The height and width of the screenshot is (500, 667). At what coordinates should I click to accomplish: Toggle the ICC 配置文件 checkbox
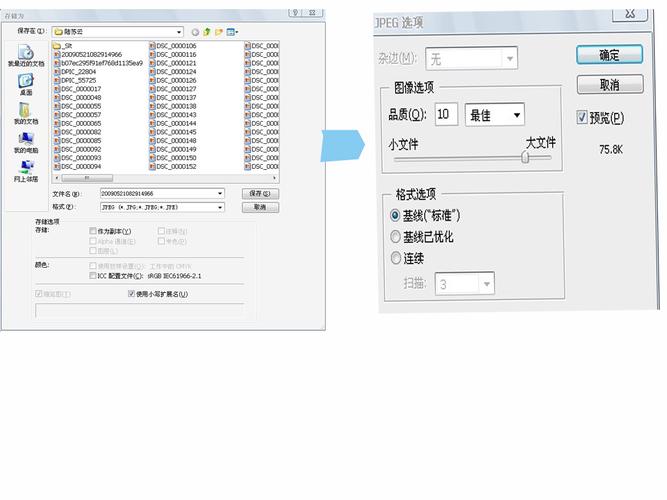tap(93, 276)
